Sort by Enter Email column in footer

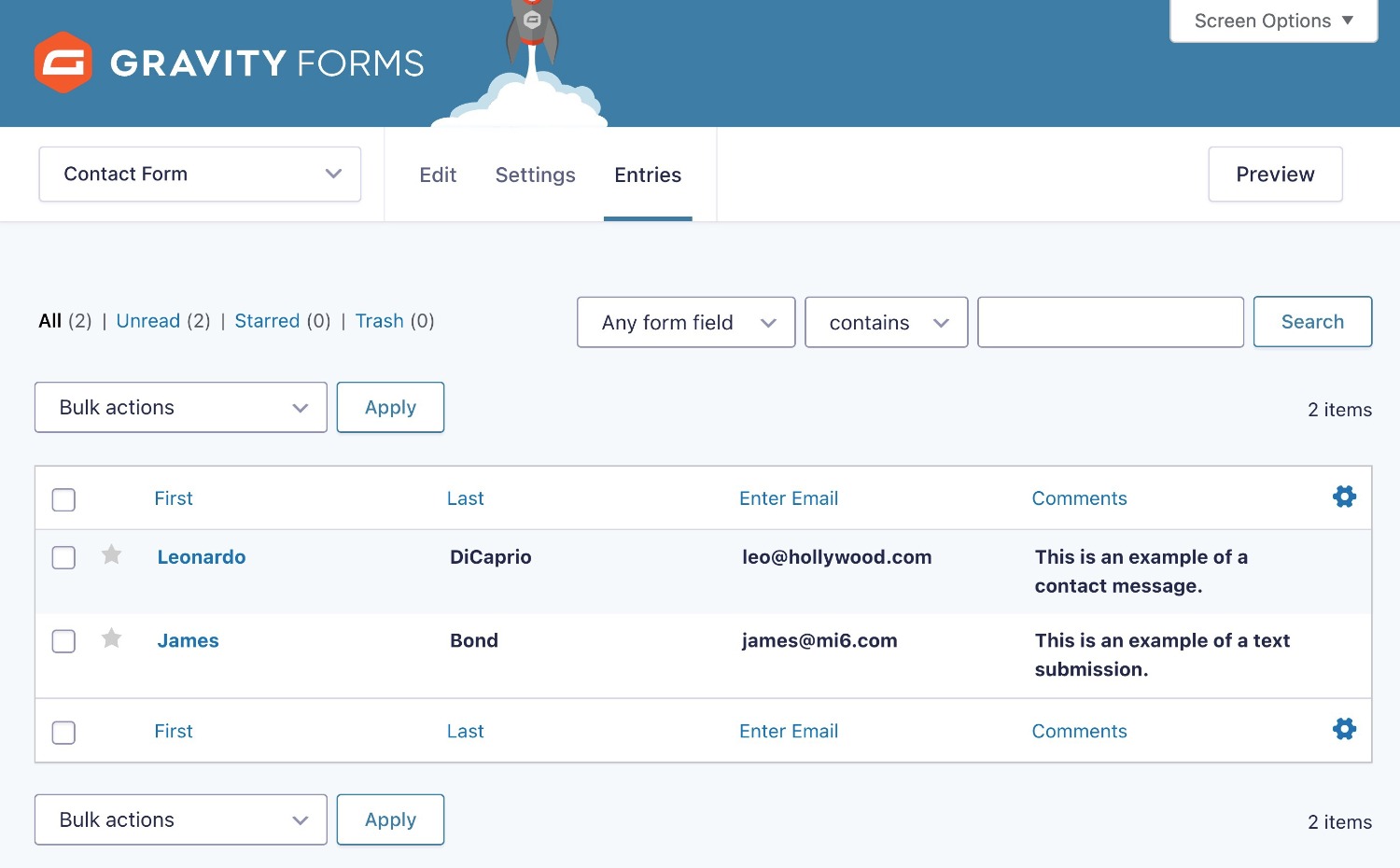[x=789, y=731]
